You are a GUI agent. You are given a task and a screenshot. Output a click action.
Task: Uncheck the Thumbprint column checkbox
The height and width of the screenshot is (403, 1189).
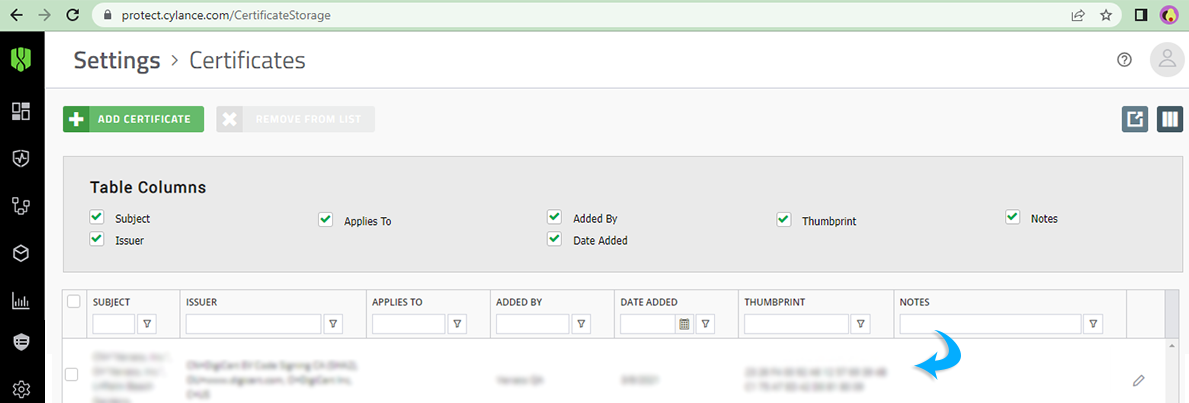point(783,219)
